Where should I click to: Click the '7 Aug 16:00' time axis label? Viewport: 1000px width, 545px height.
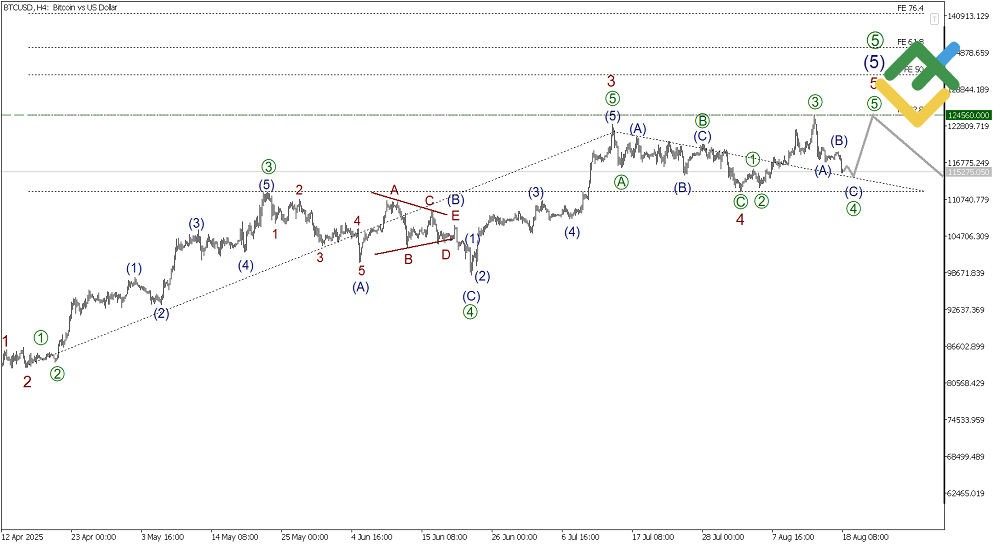point(793,537)
